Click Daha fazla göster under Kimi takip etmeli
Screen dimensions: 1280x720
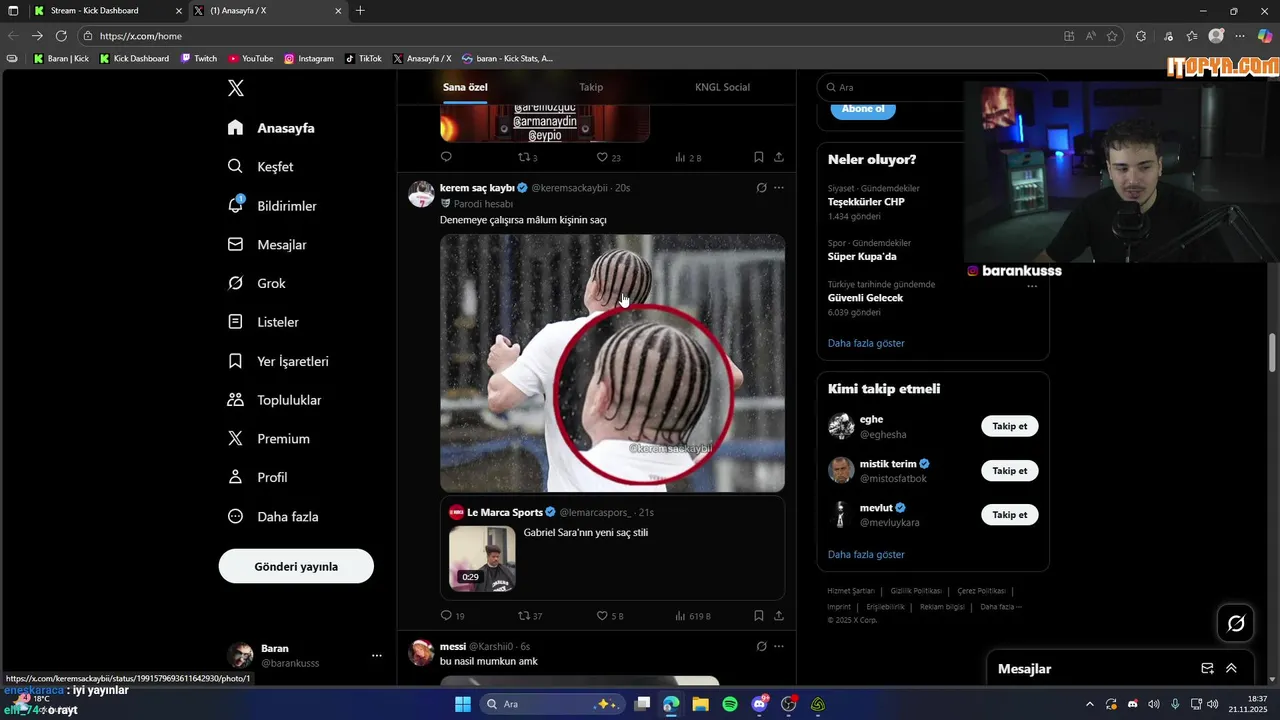click(866, 554)
